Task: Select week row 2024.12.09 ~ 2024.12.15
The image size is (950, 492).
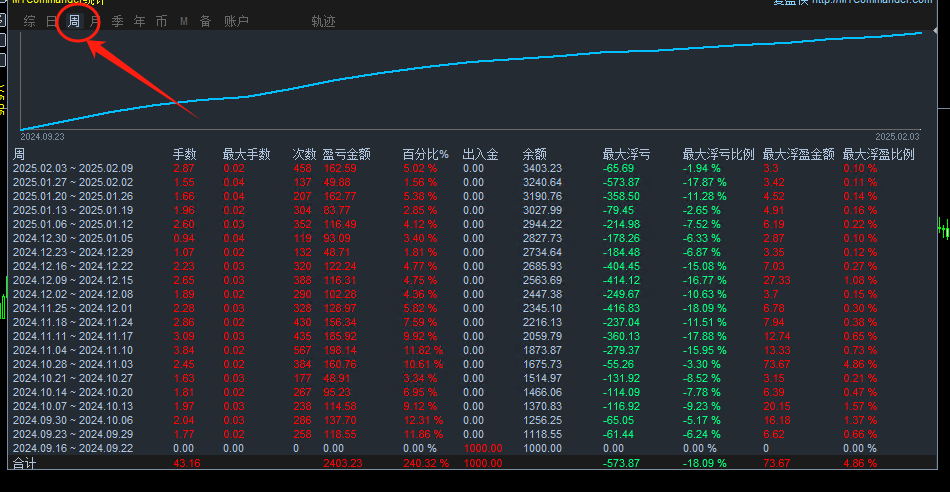Action: (x=474, y=281)
